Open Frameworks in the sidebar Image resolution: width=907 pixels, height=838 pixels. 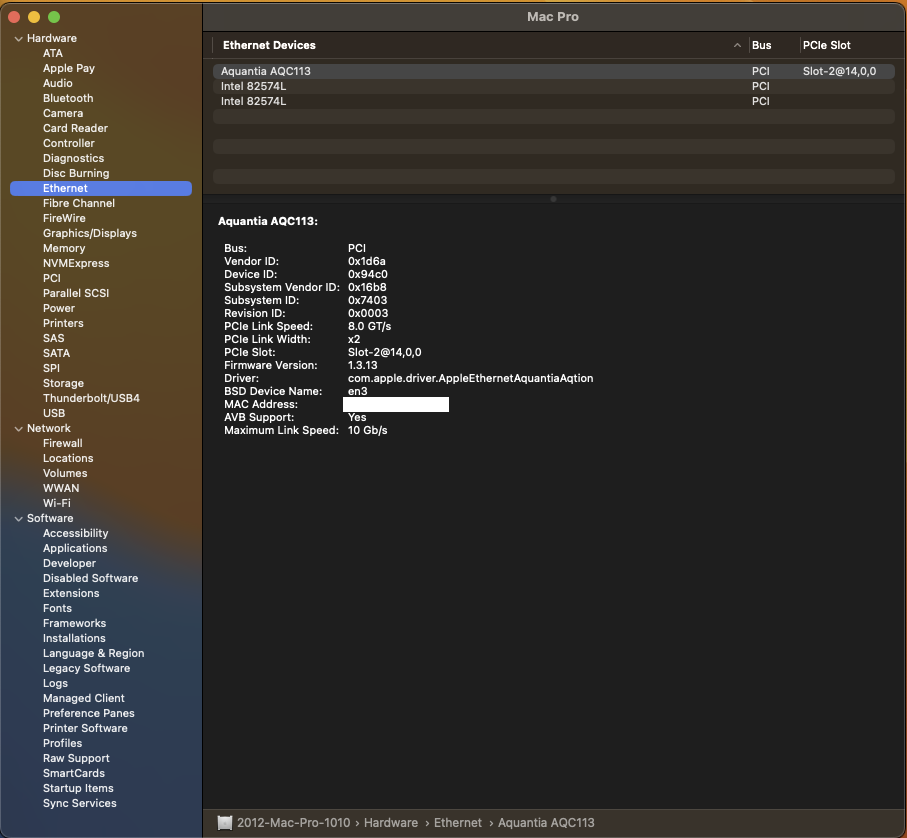pyautogui.click(x=75, y=624)
